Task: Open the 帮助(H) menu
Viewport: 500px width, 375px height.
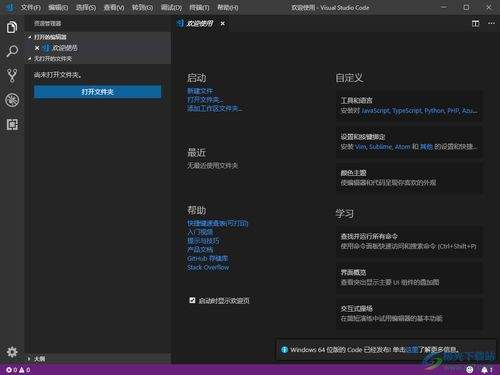Action: (x=228, y=7)
